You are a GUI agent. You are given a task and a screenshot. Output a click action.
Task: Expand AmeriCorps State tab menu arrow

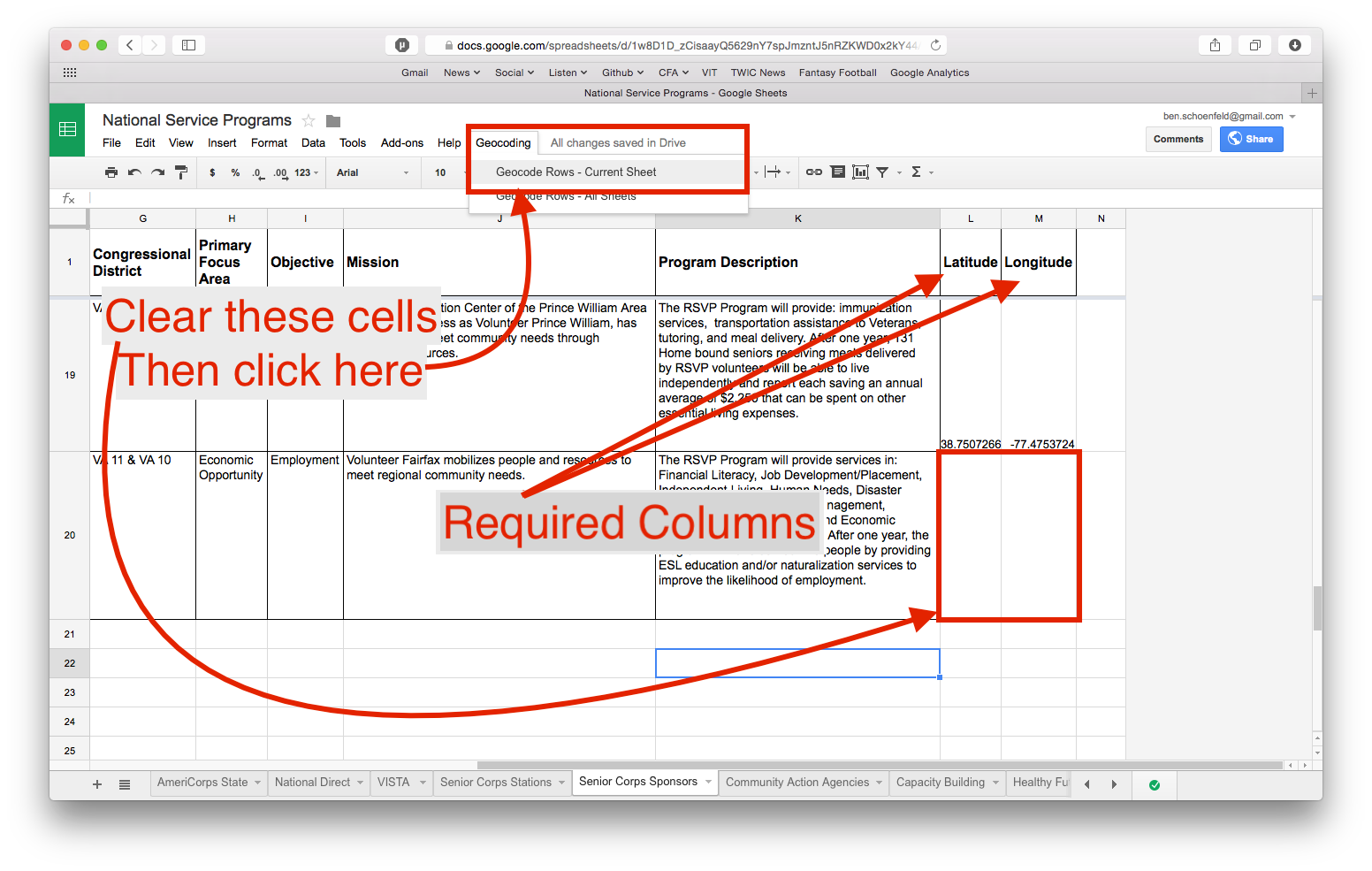click(x=257, y=783)
